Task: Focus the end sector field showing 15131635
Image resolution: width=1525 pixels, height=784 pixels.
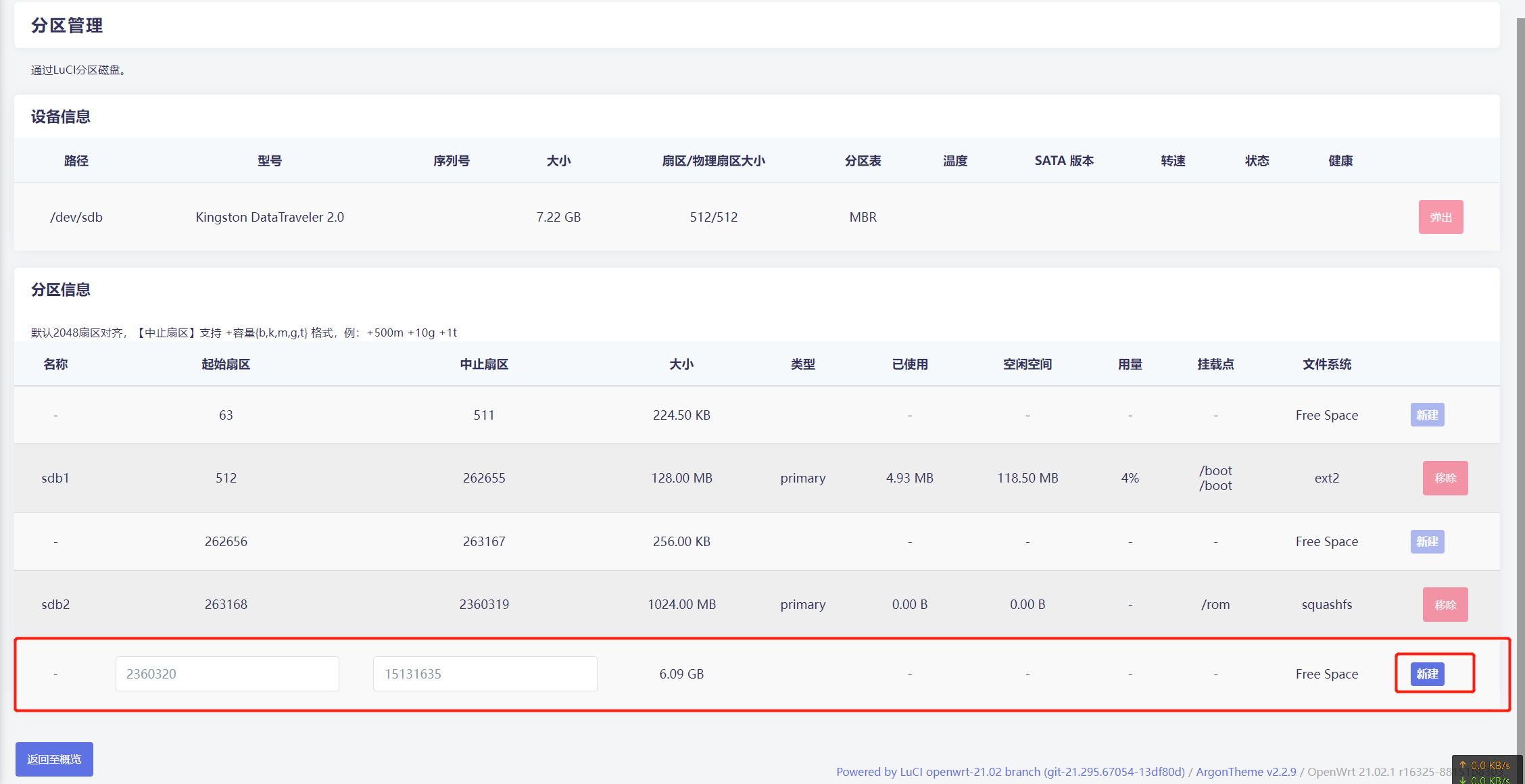Action: pos(485,674)
